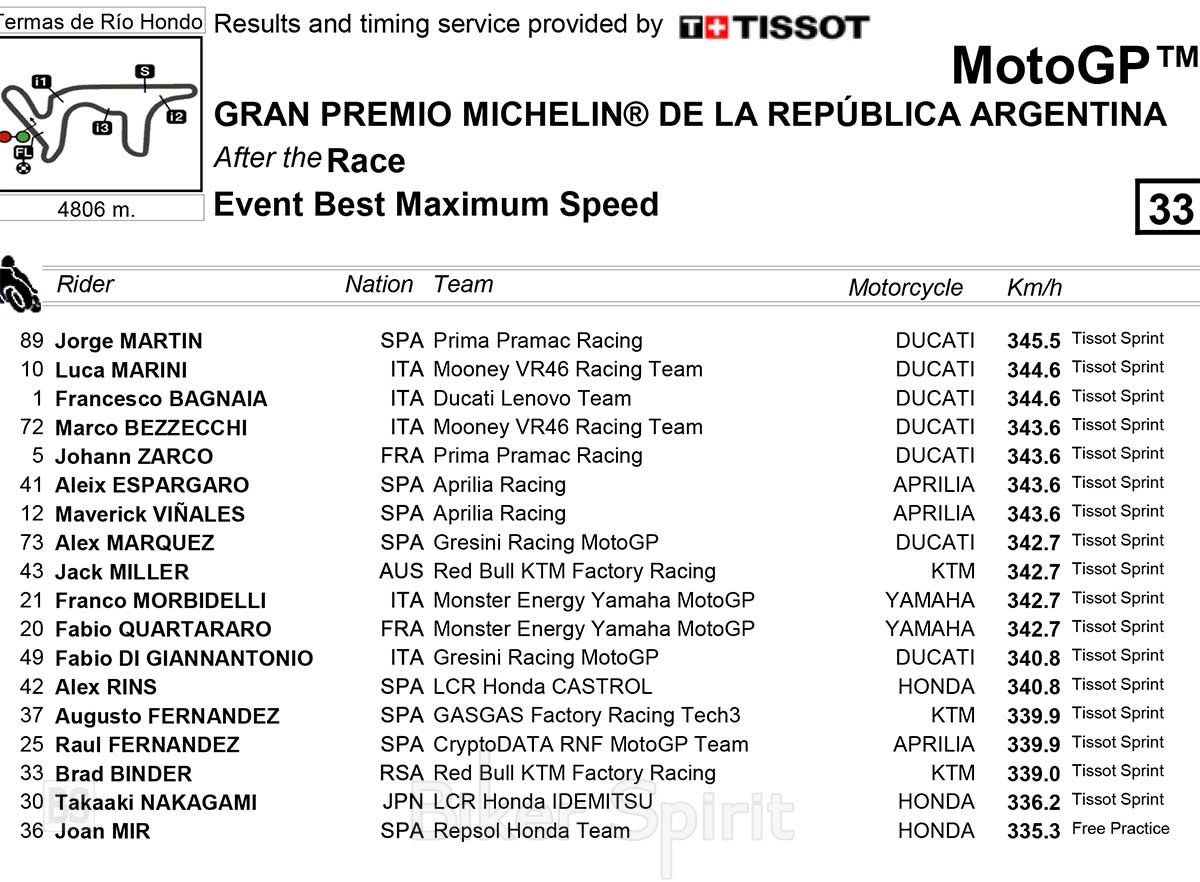Click the 4806 m. track length label

[96, 209]
